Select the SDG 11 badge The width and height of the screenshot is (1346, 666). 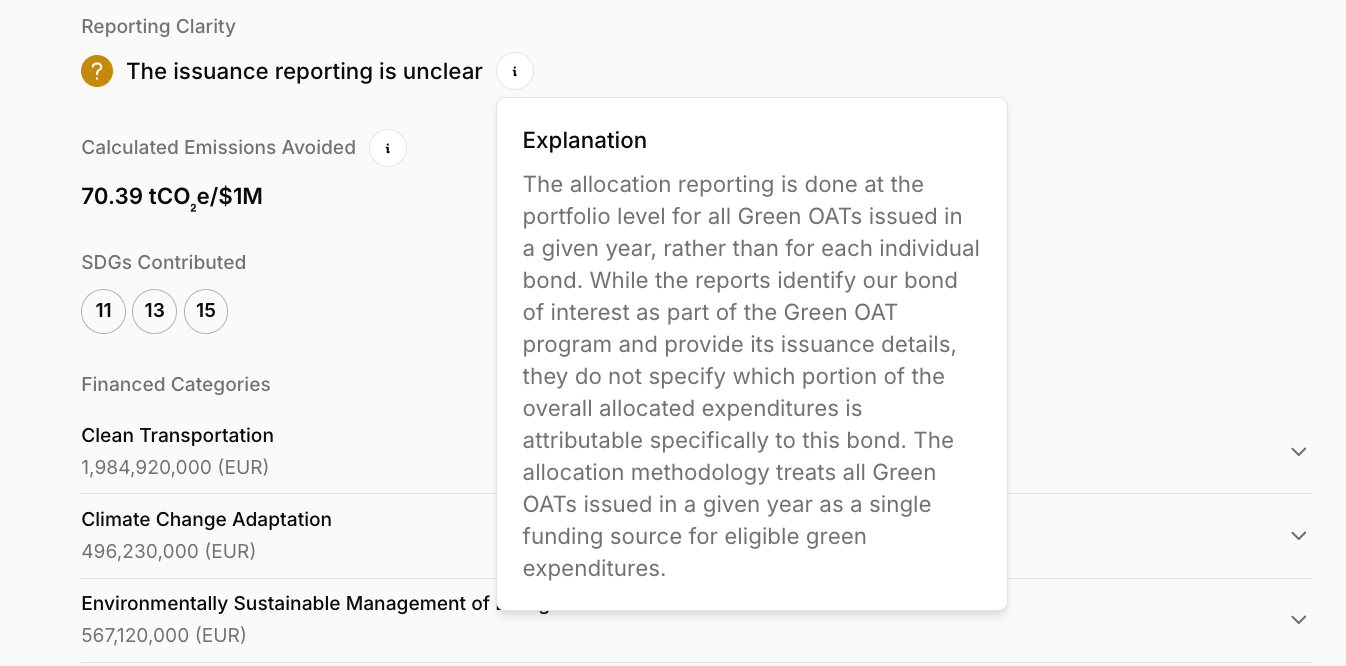[103, 311]
